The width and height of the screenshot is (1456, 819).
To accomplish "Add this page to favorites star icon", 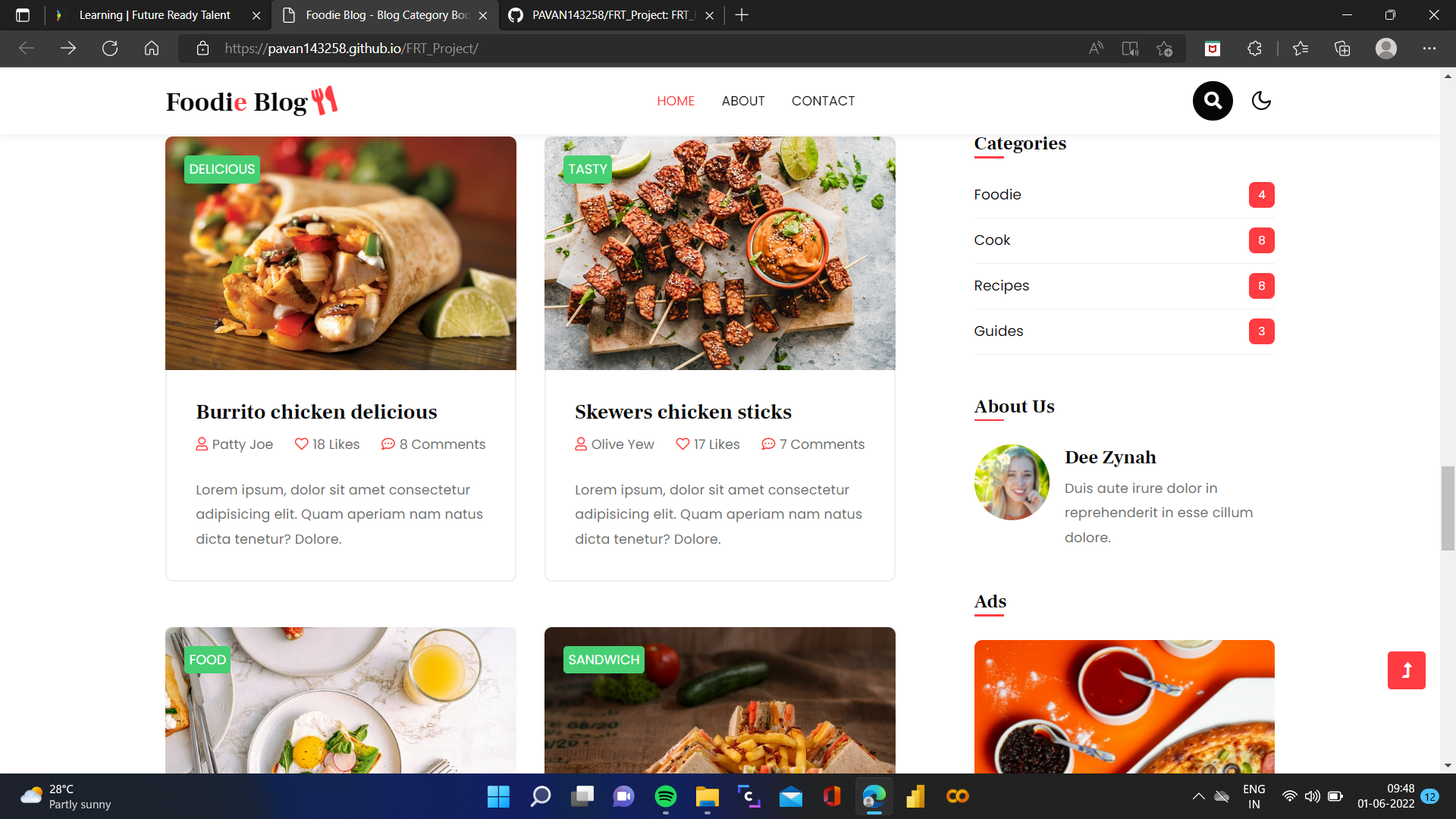I will coord(1165,49).
